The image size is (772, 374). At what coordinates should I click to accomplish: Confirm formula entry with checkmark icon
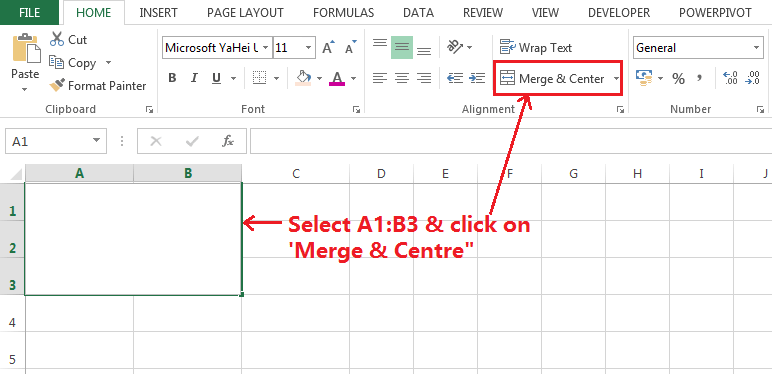192,142
